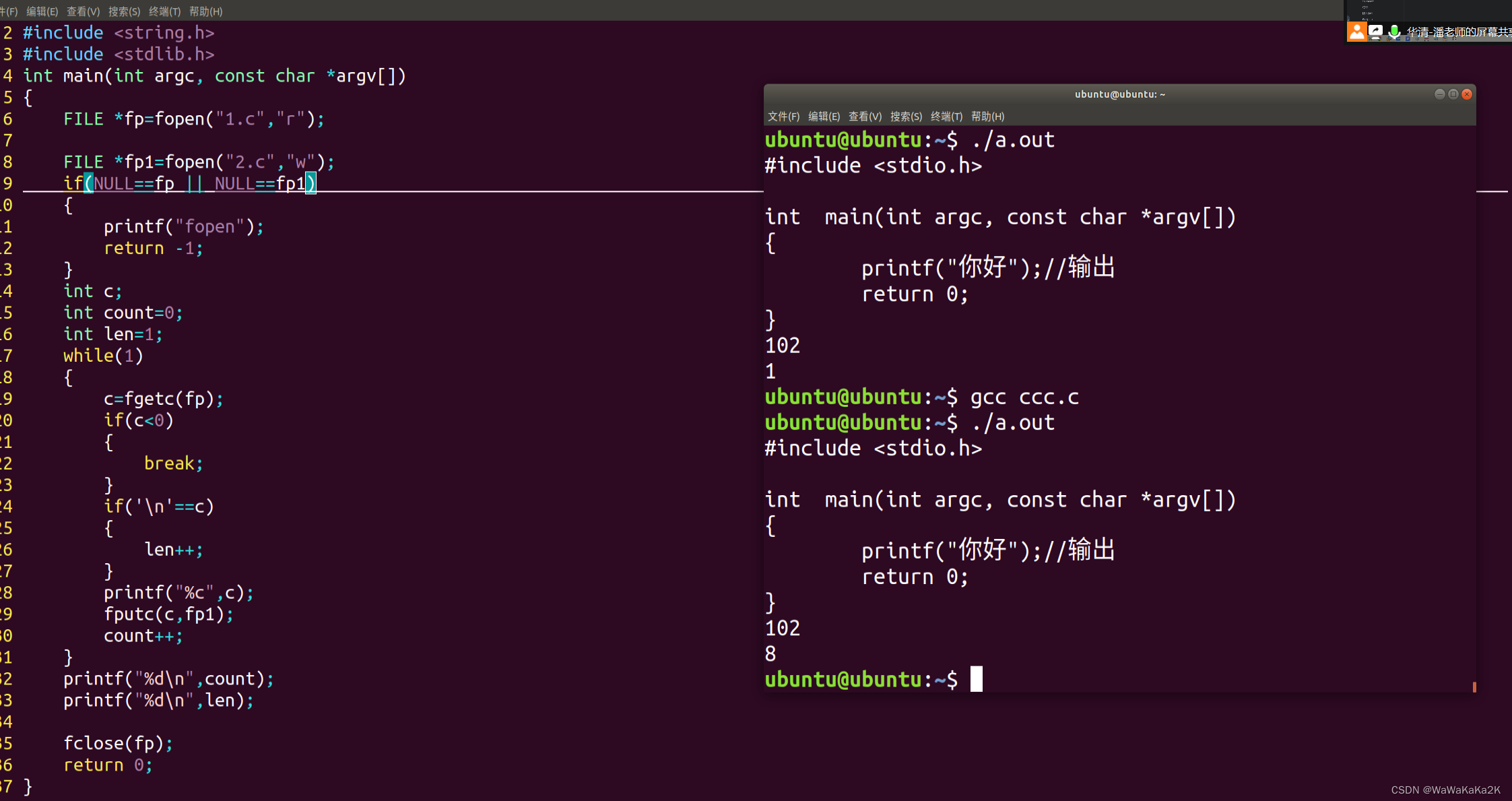This screenshot has width=1512, height=801.
Task: Open 查看(V) menu in floating terminal
Action: [865, 117]
